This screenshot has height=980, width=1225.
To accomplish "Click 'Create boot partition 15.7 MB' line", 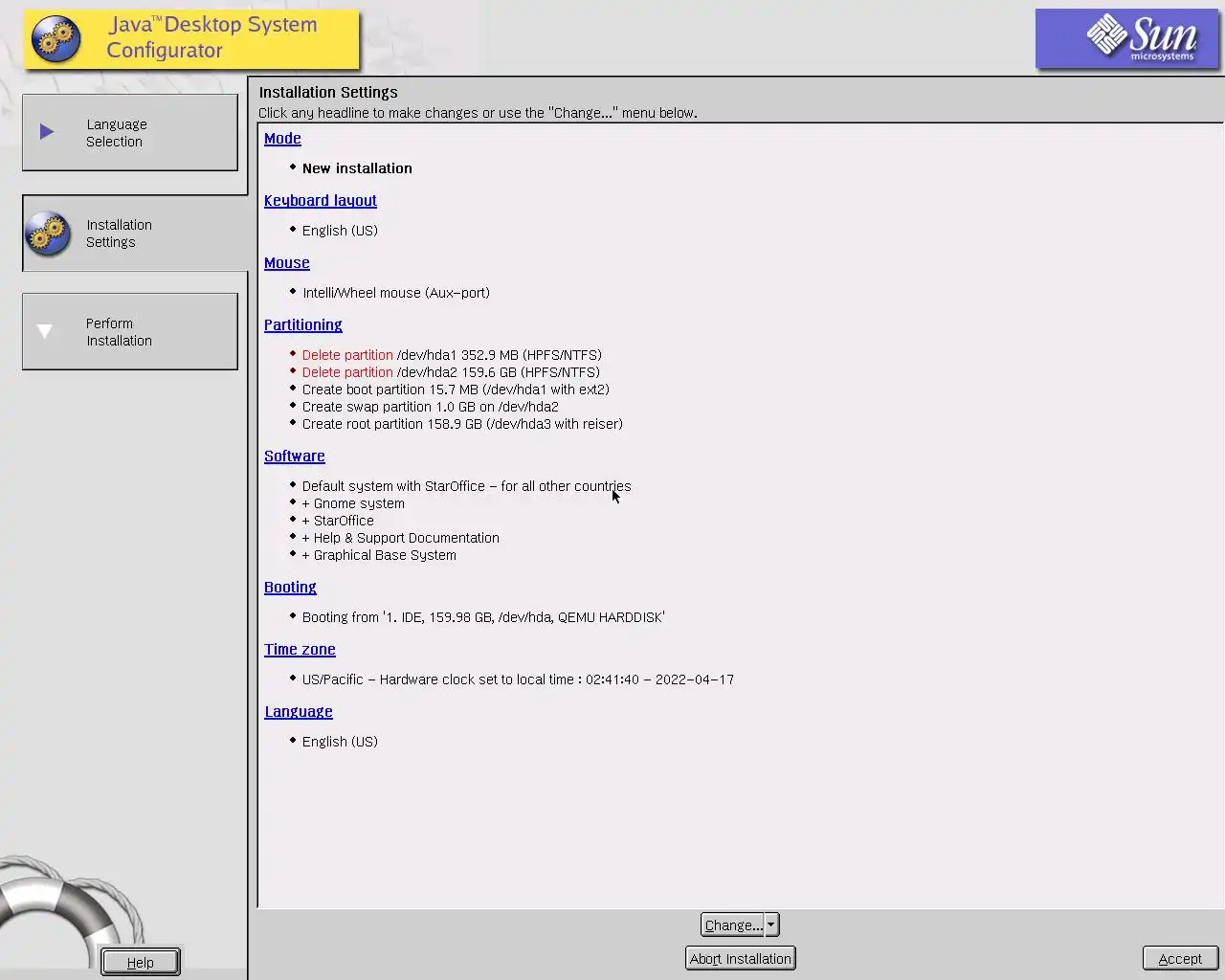I will coord(456,390).
